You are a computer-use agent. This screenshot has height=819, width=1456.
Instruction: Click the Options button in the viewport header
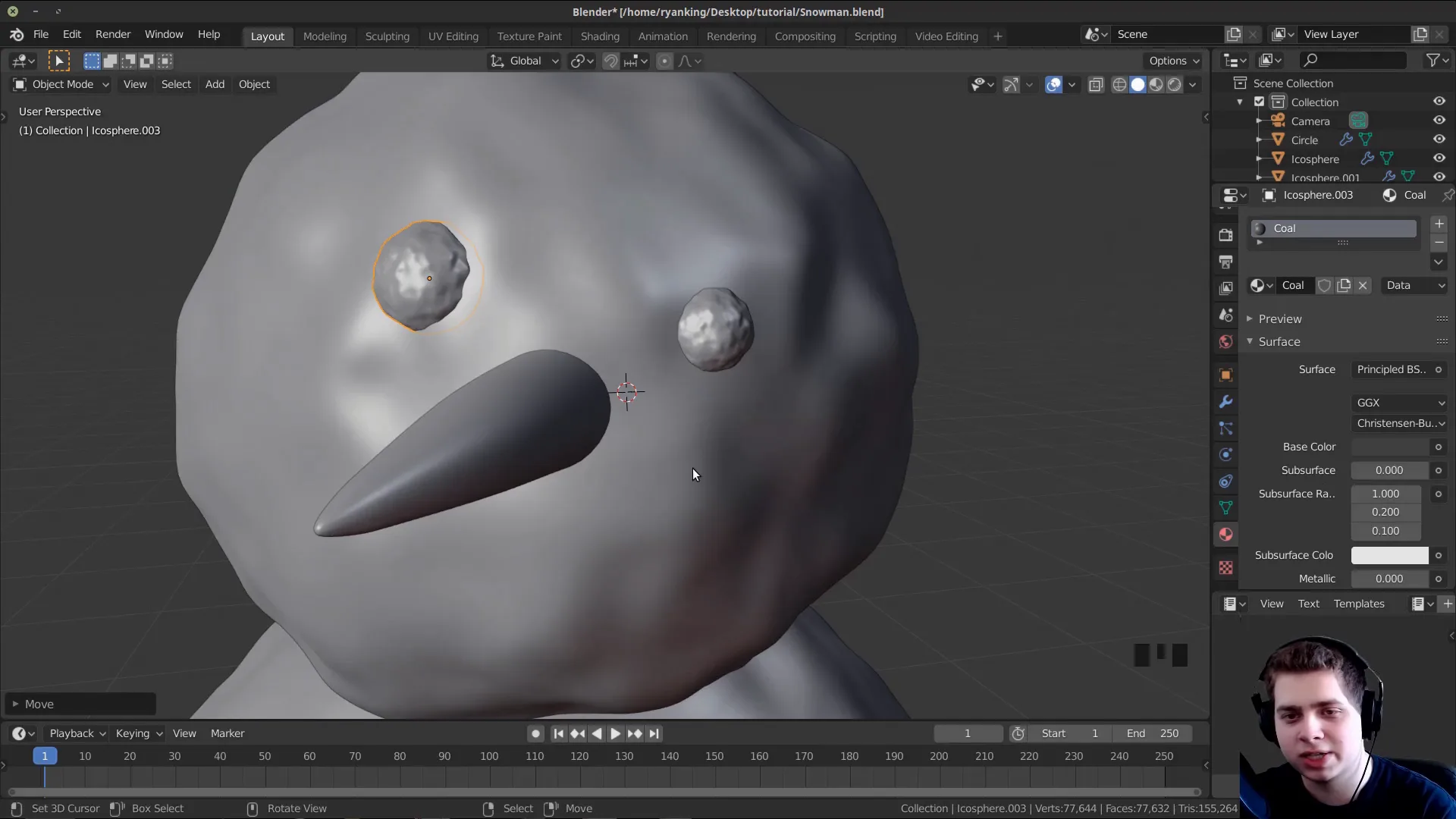point(1172,61)
